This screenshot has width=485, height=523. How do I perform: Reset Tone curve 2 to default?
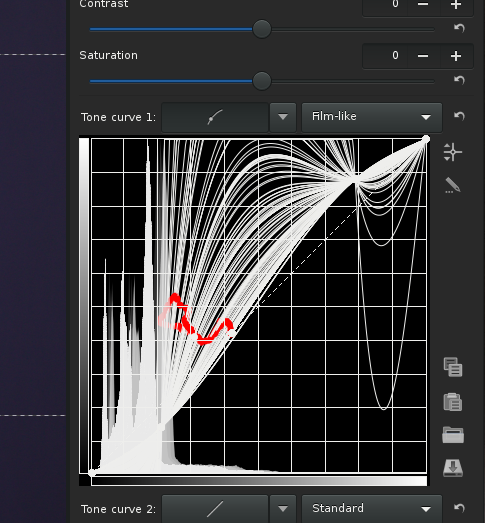[x=459, y=508]
